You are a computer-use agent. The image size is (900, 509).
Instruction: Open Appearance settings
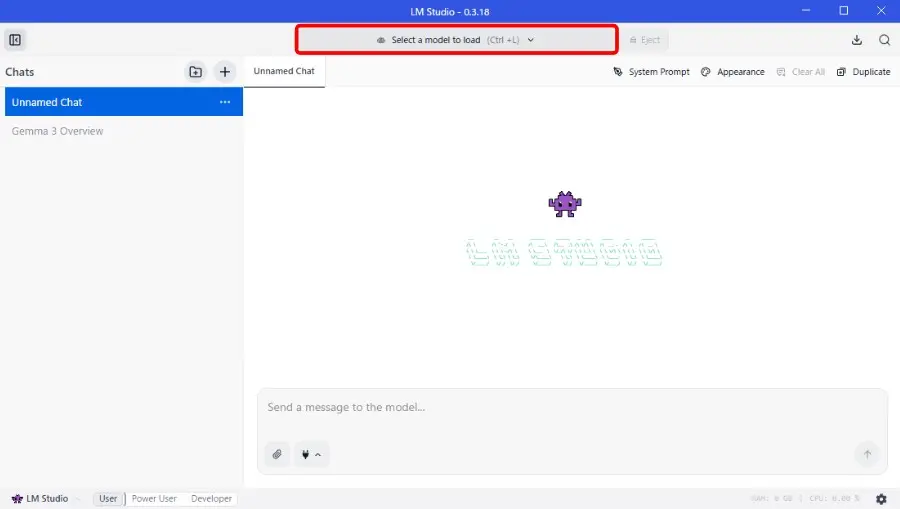click(x=733, y=72)
